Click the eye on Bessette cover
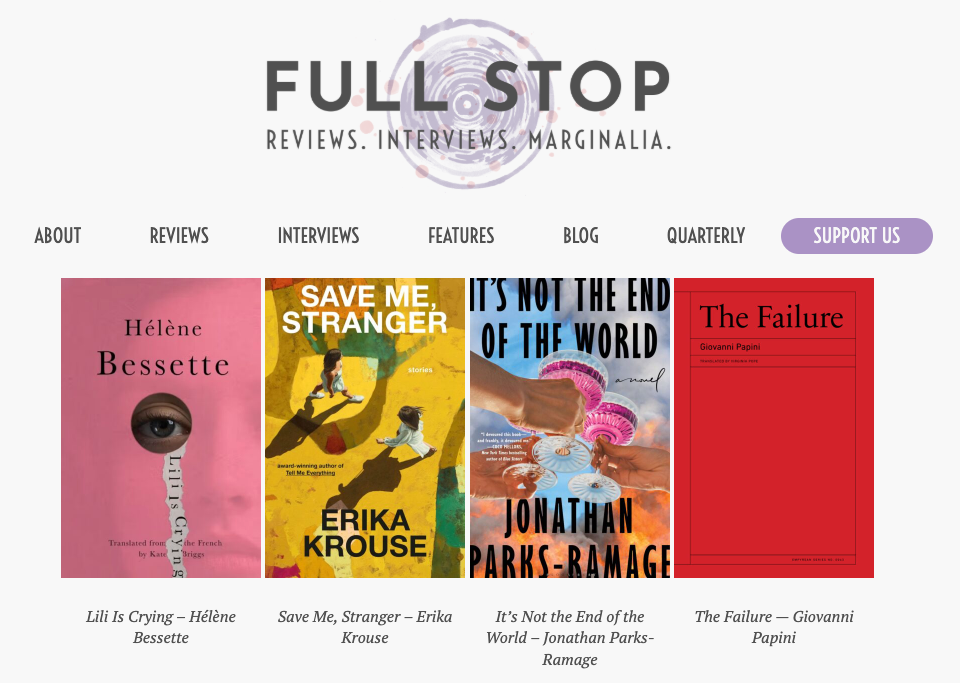This screenshot has height=683, width=960. 162,424
